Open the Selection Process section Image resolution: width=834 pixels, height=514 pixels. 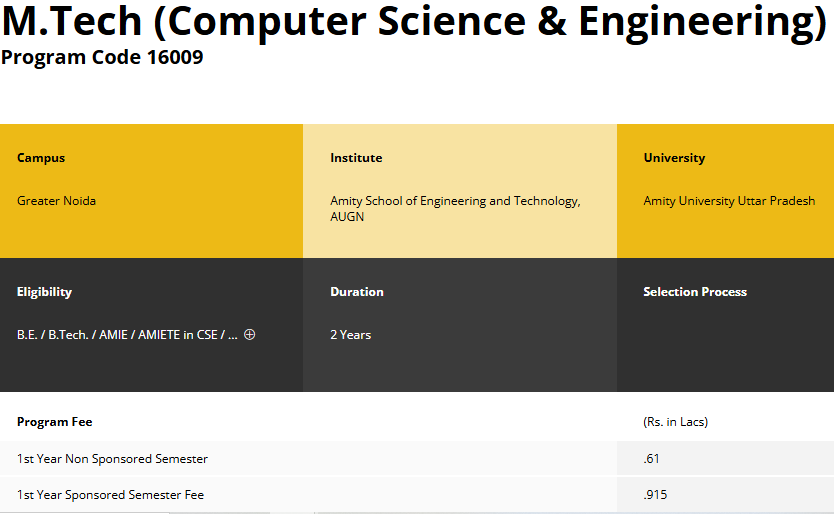tap(695, 292)
